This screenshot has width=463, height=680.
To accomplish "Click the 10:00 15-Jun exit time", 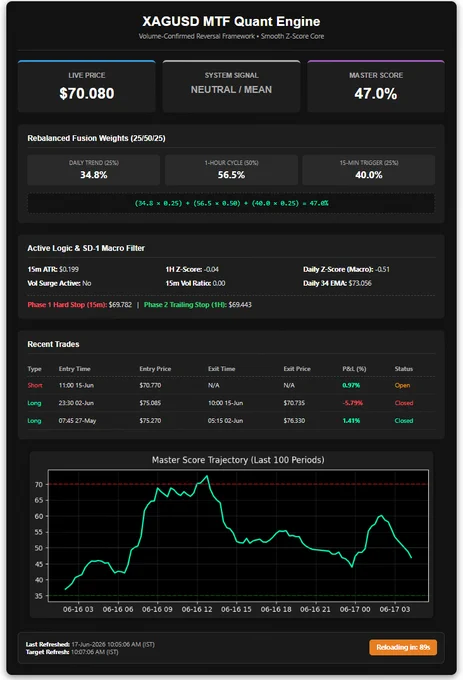I will (x=225, y=403).
